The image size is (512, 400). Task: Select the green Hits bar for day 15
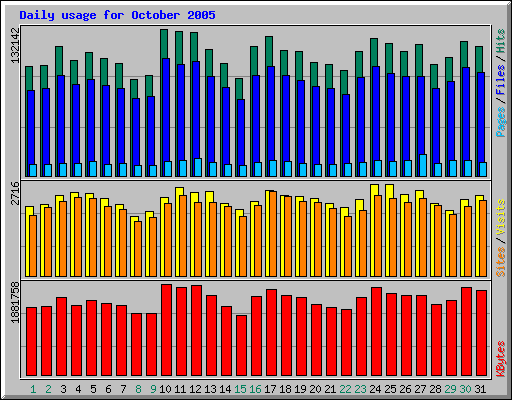pyautogui.click(x=239, y=89)
